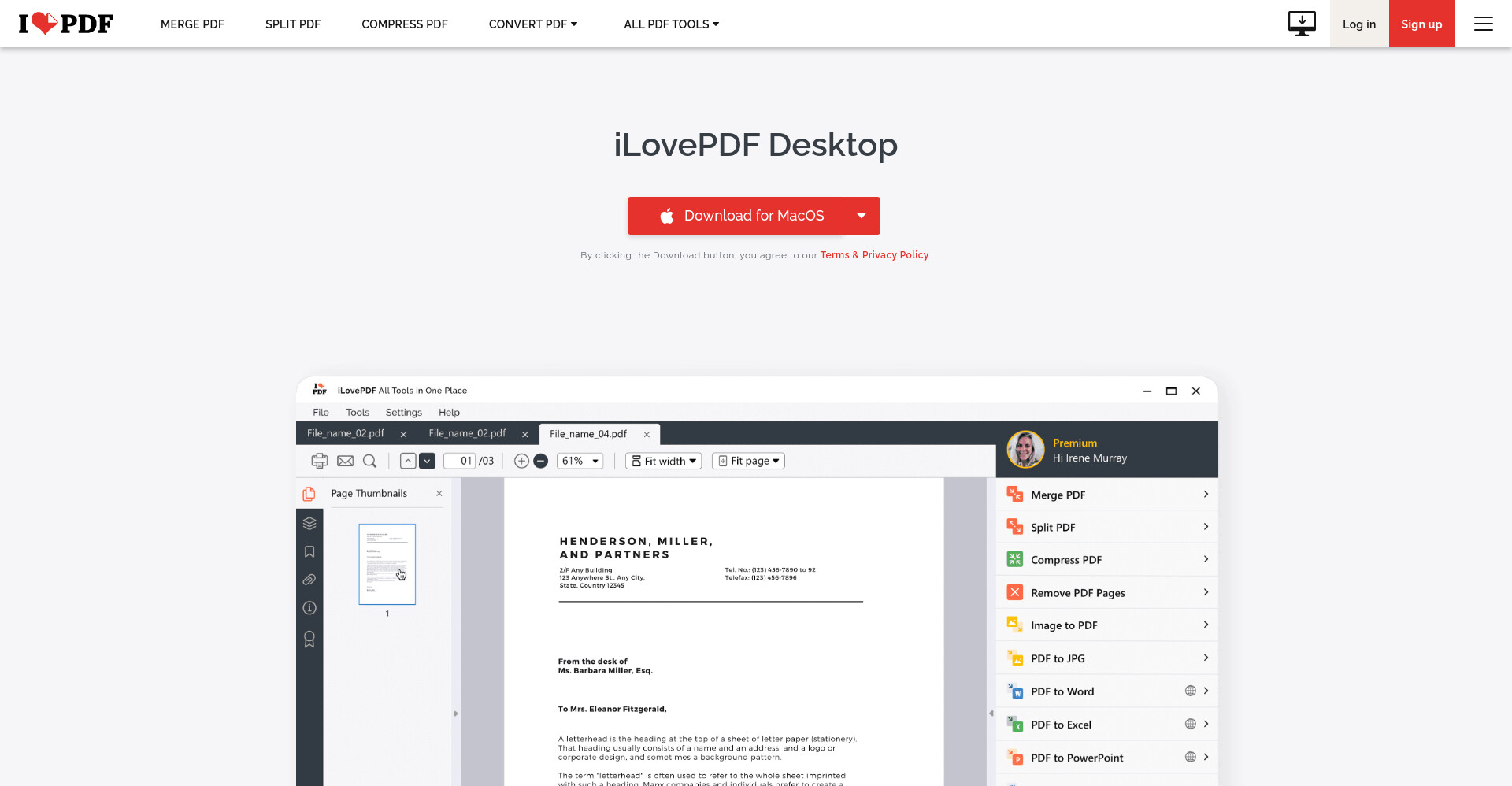The height and width of the screenshot is (786, 1512).
Task: Close the File_name_04.pdf tab
Action: [x=647, y=434]
